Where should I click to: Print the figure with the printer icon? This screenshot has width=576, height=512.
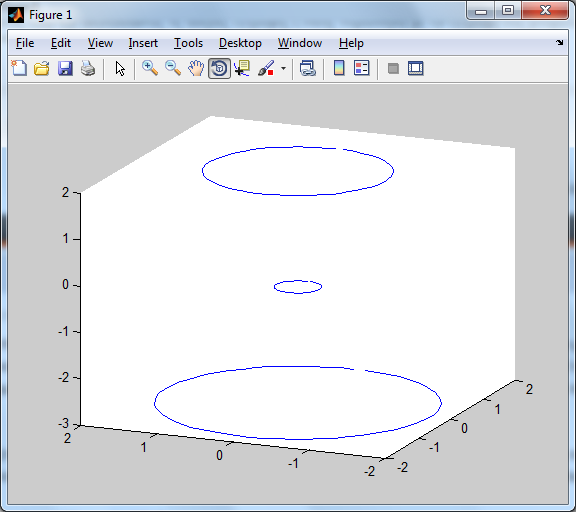tap(88, 68)
